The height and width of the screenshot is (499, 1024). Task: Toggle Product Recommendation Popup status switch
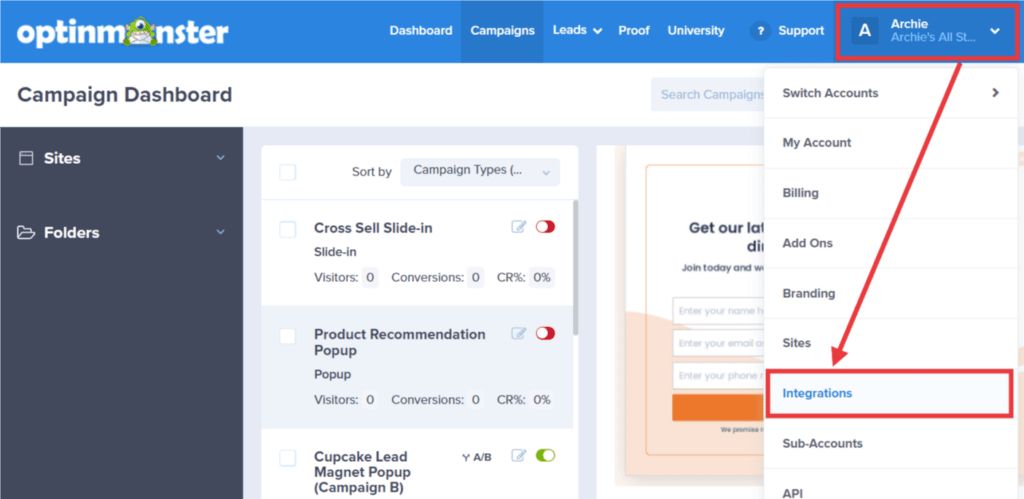[x=545, y=333]
